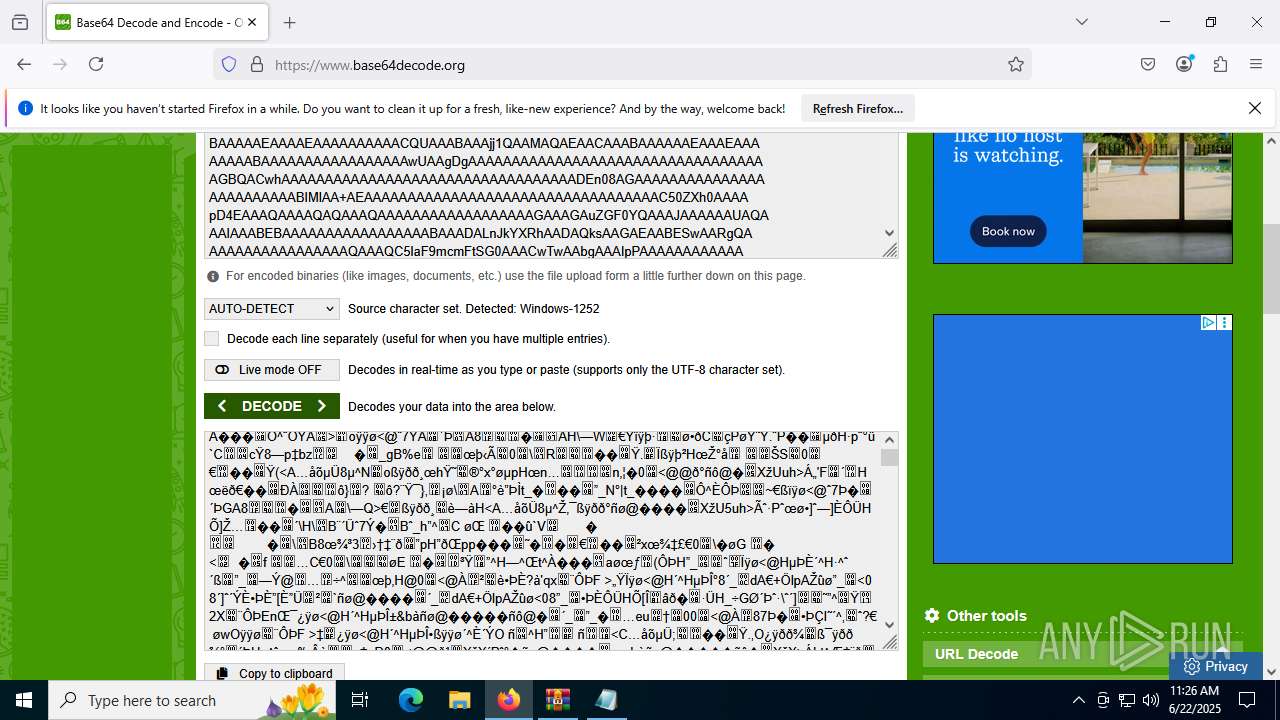This screenshot has width=1280, height=720.
Task: Dismiss the Firefox refresh notification bar
Action: [x=1255, y=108]
